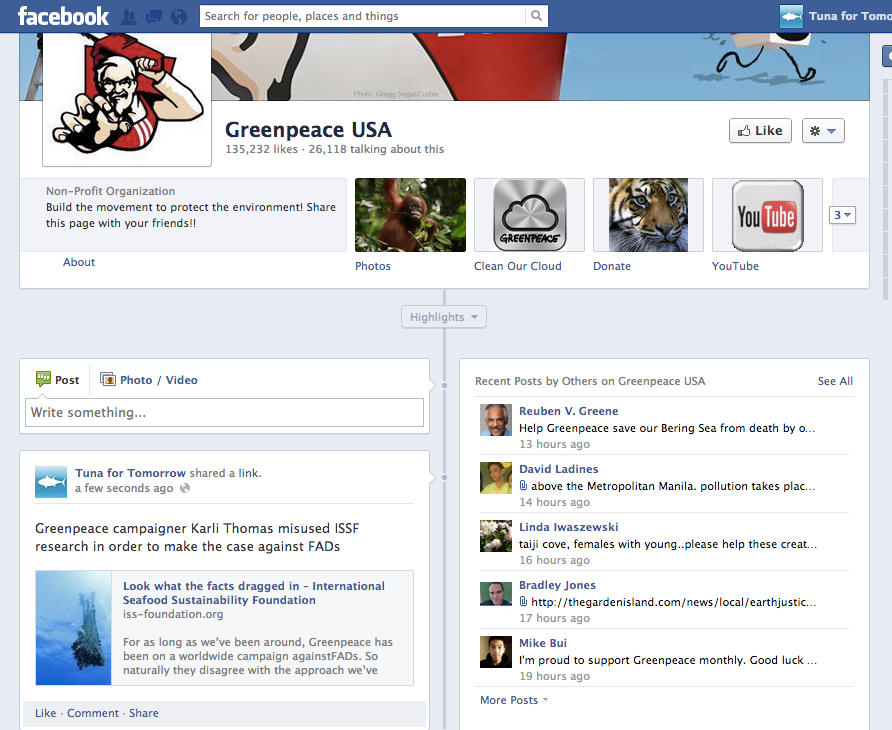Open the Photos orangutan thumbnail
Viewport: 892px width, 730px height.
(x=410, y=215)
